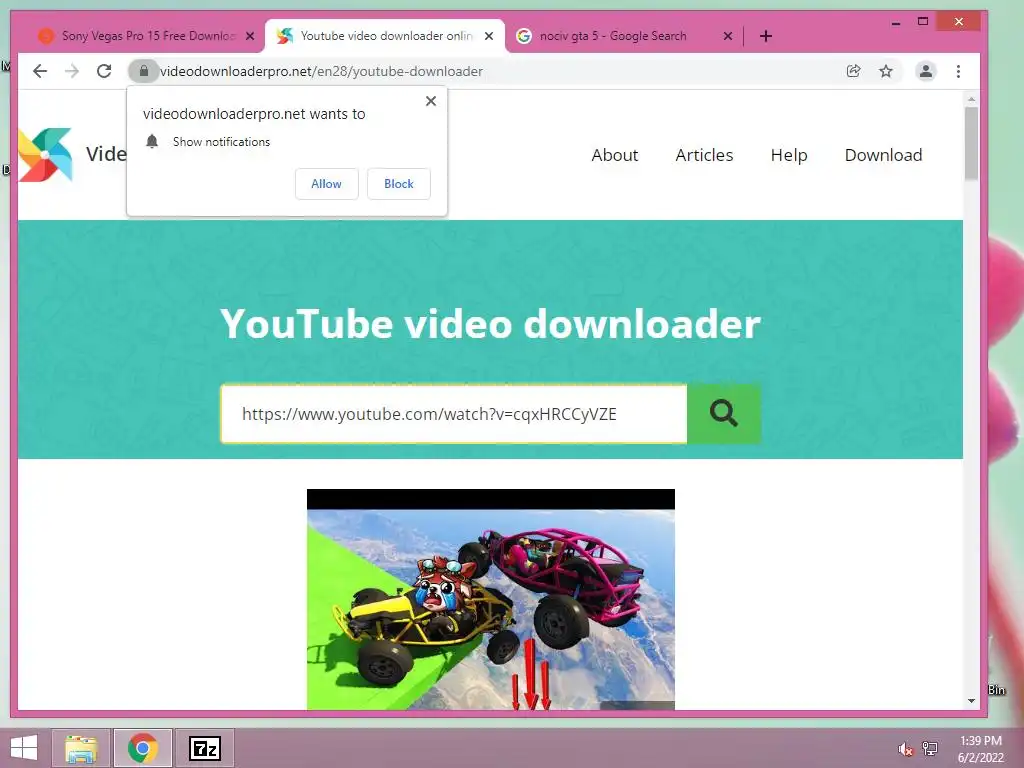Click the pinwheel site logo
The height and width of the screenshot is (768, 1024).
[x=45, y=154]
